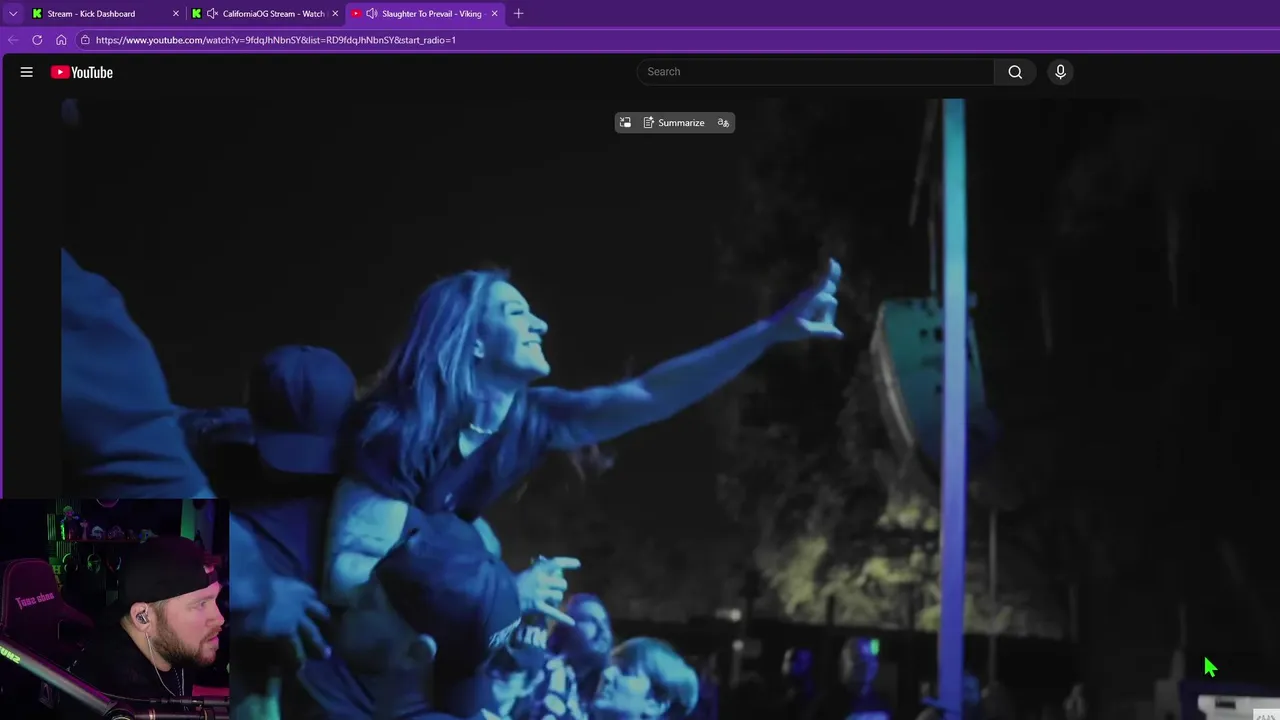Close the Slaughter To Prevail tab

coord(494,14)
